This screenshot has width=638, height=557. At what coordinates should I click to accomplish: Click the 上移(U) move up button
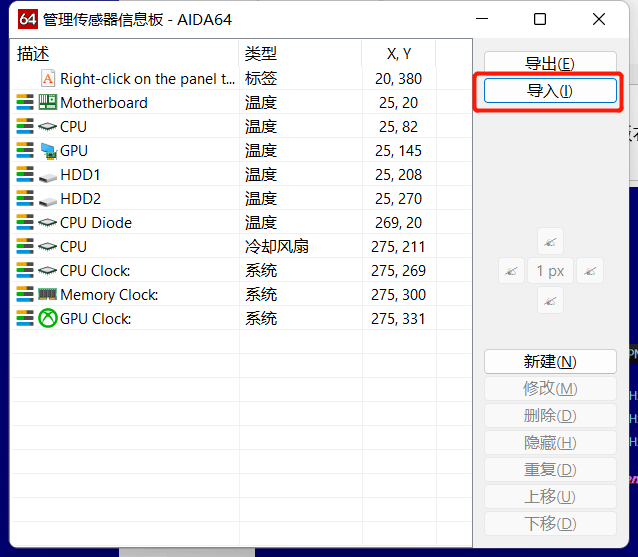(550, 496)
